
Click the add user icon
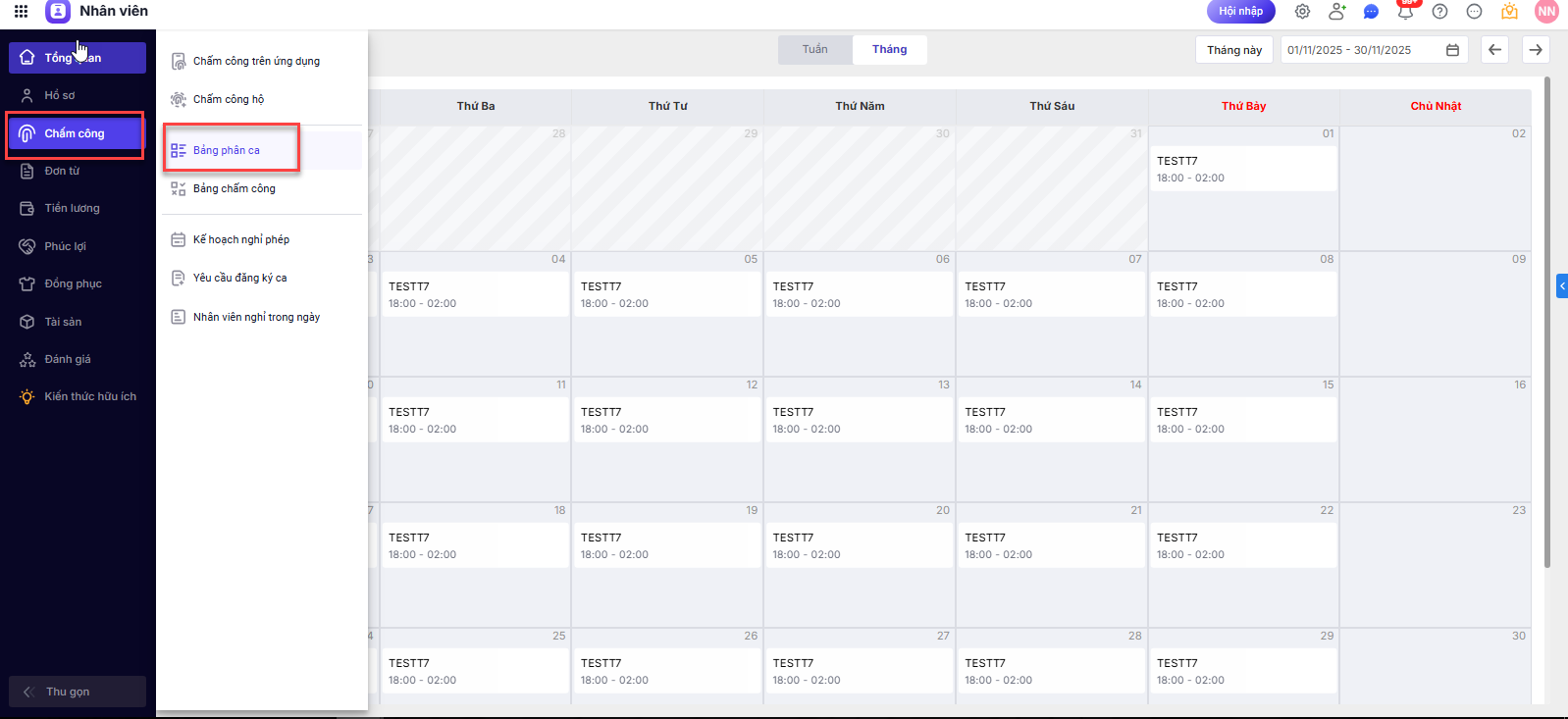[1336, 12]
